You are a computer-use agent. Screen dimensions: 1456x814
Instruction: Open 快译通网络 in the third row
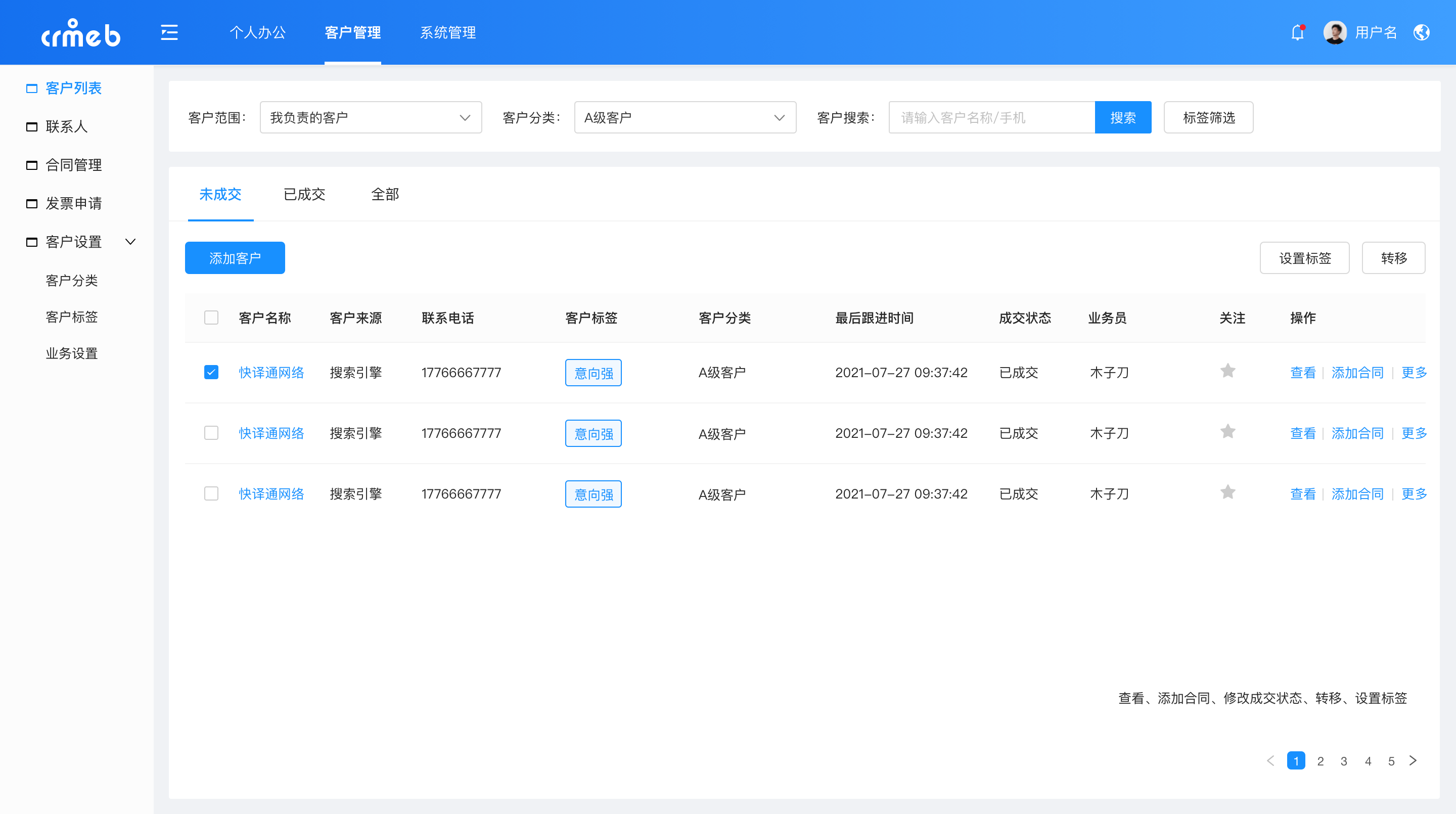271,493
